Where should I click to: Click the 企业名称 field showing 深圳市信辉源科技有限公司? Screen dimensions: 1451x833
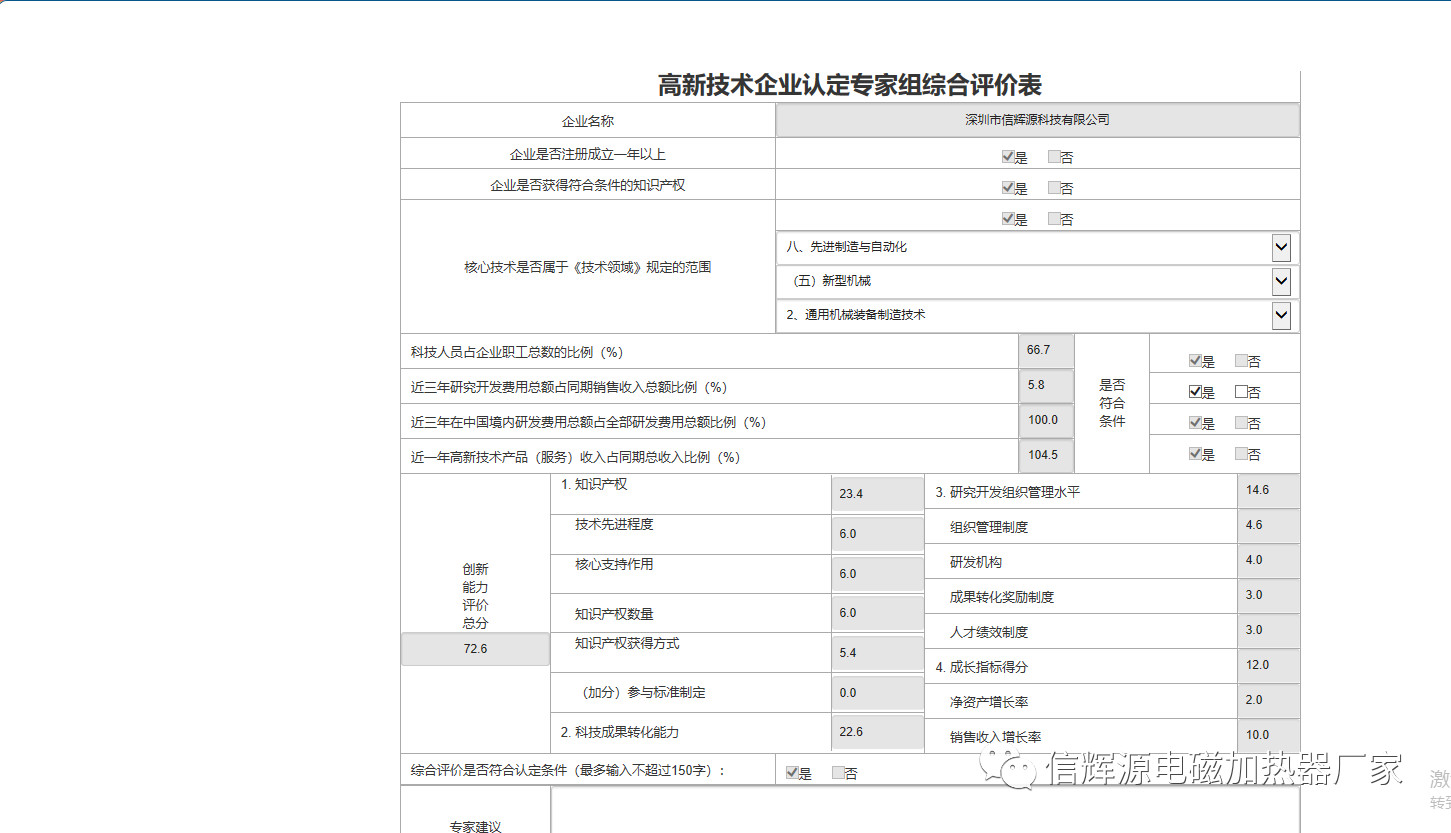pos(1037,120)
